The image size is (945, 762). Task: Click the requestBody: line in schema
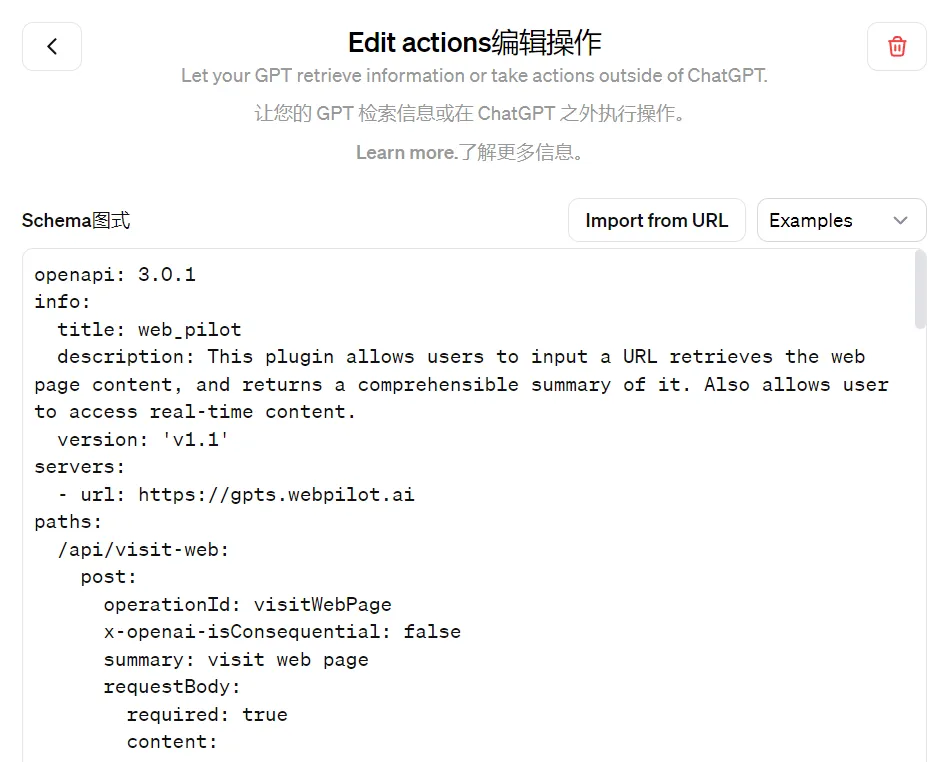[172, 687]
